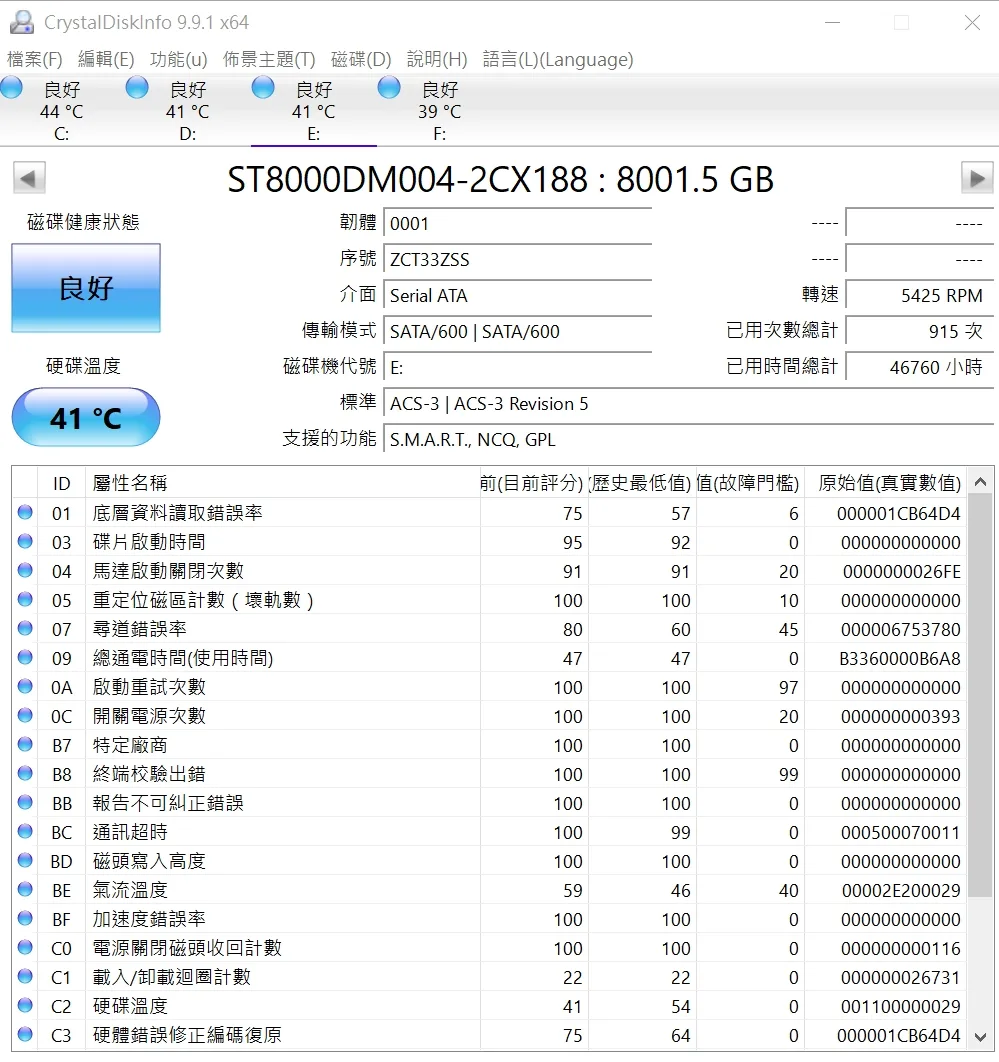This screenshot has height=1062, width=999.
Task: Click the 原始值(真實數值) column header
Action: pyautogui.click(x=886, y=483)
